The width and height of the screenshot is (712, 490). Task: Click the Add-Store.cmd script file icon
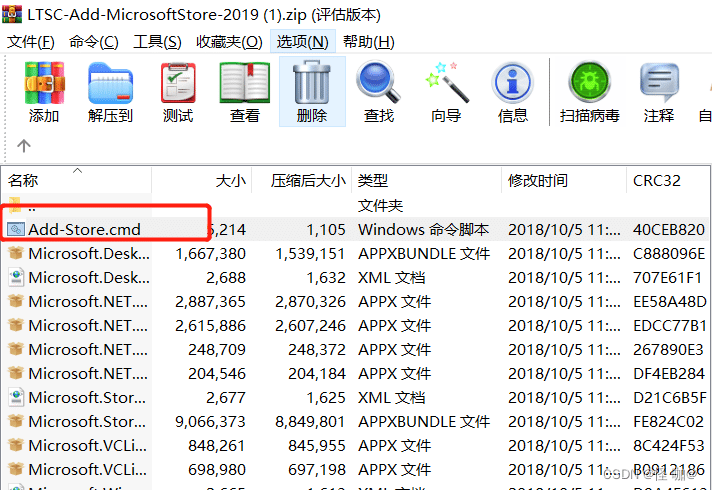click(16, 229)
